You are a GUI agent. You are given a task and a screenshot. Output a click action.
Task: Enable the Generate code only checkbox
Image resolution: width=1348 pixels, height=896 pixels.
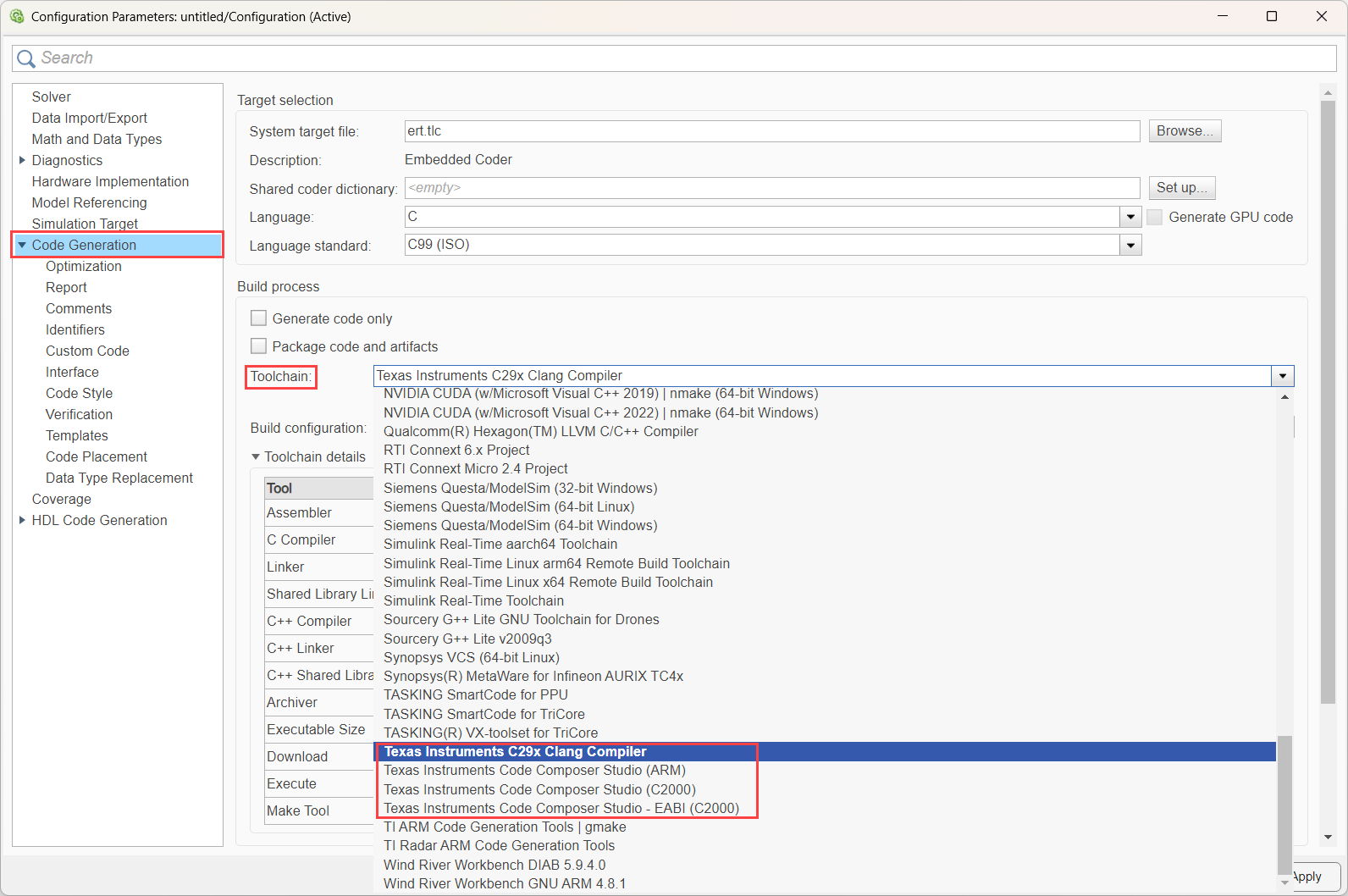click(x=259, y=318)
